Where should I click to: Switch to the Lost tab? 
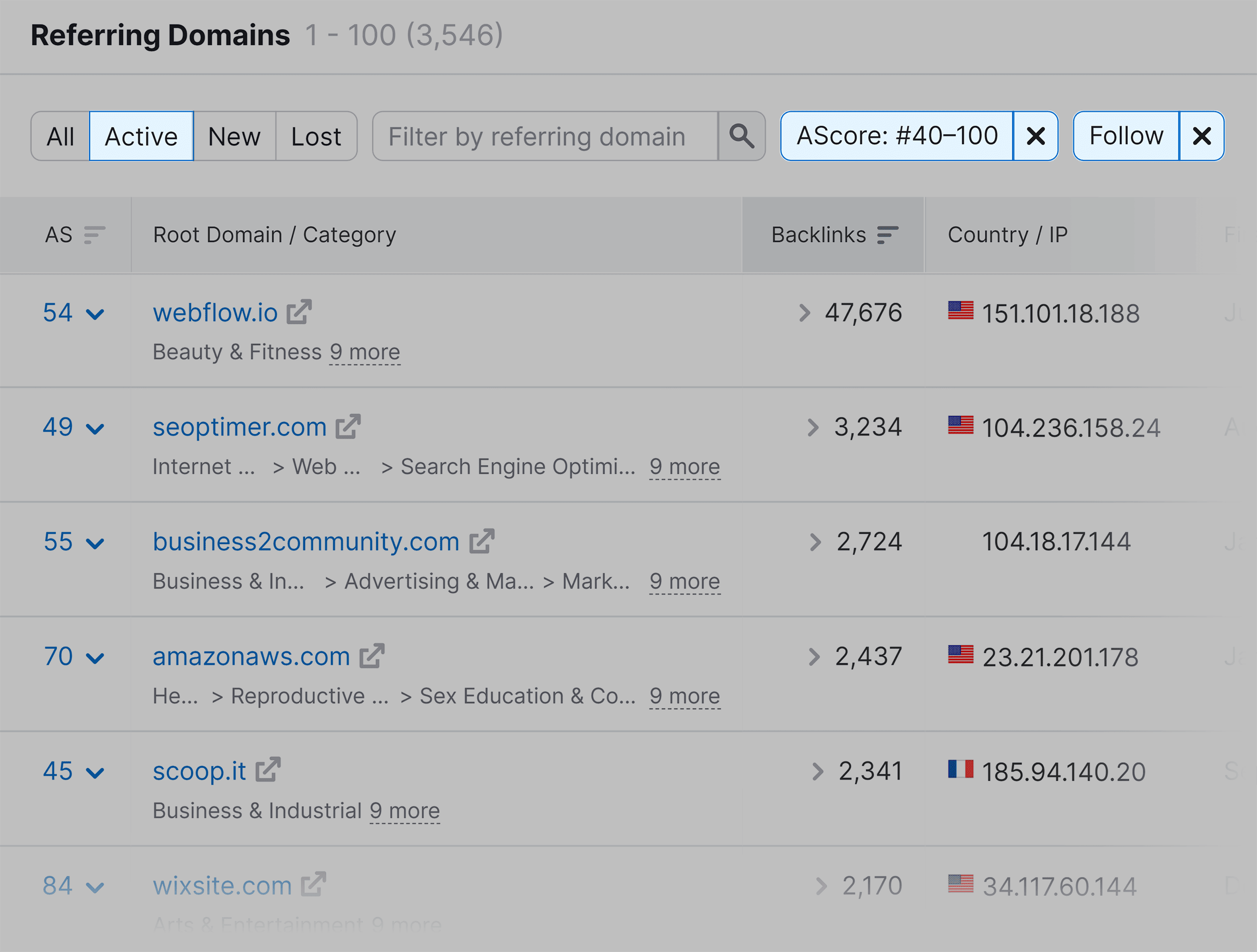316,136
